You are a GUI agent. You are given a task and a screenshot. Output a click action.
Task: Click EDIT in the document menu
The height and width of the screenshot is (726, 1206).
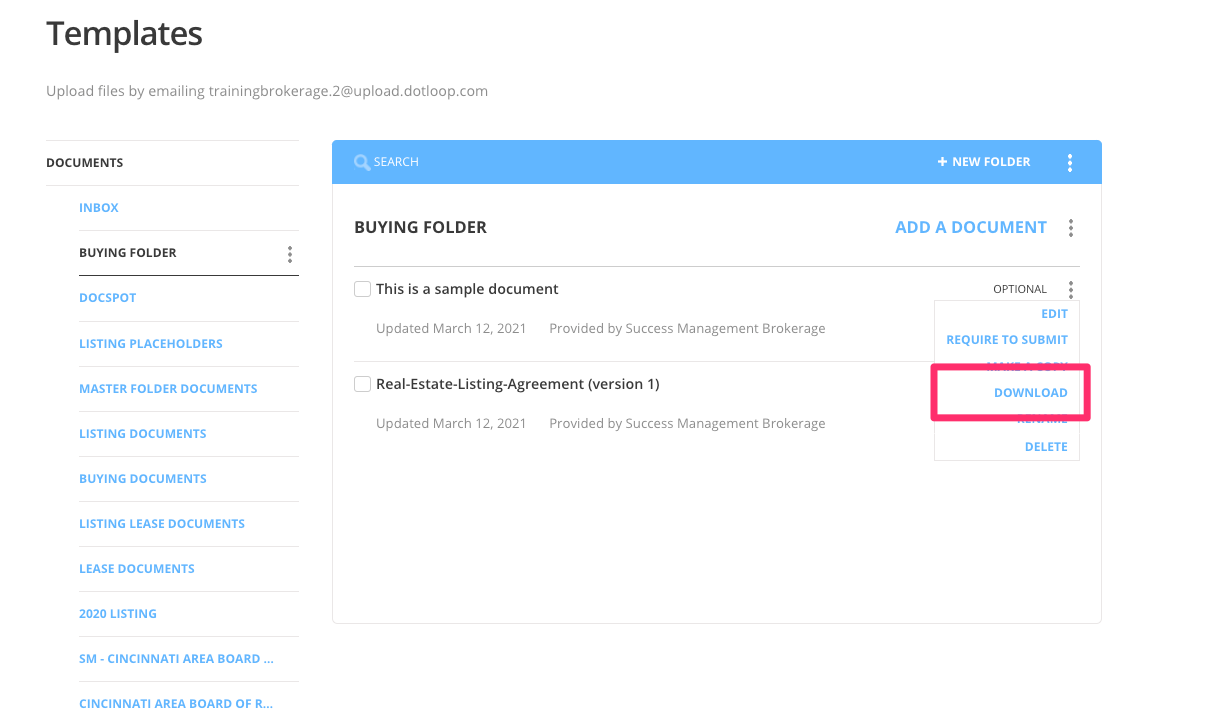[1054, 313]
